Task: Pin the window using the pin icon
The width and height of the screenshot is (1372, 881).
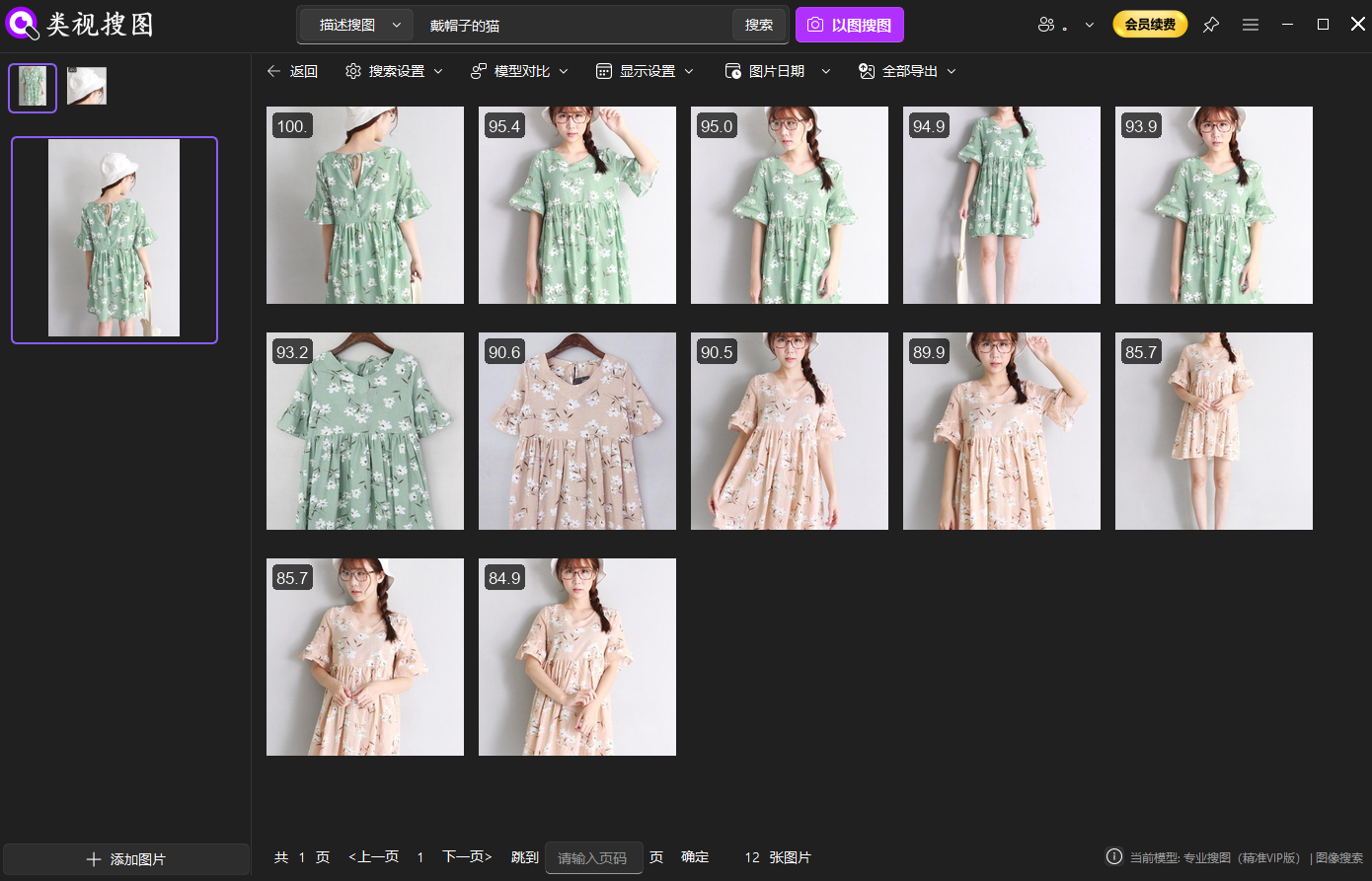Action: click(x=1211, y=24)
